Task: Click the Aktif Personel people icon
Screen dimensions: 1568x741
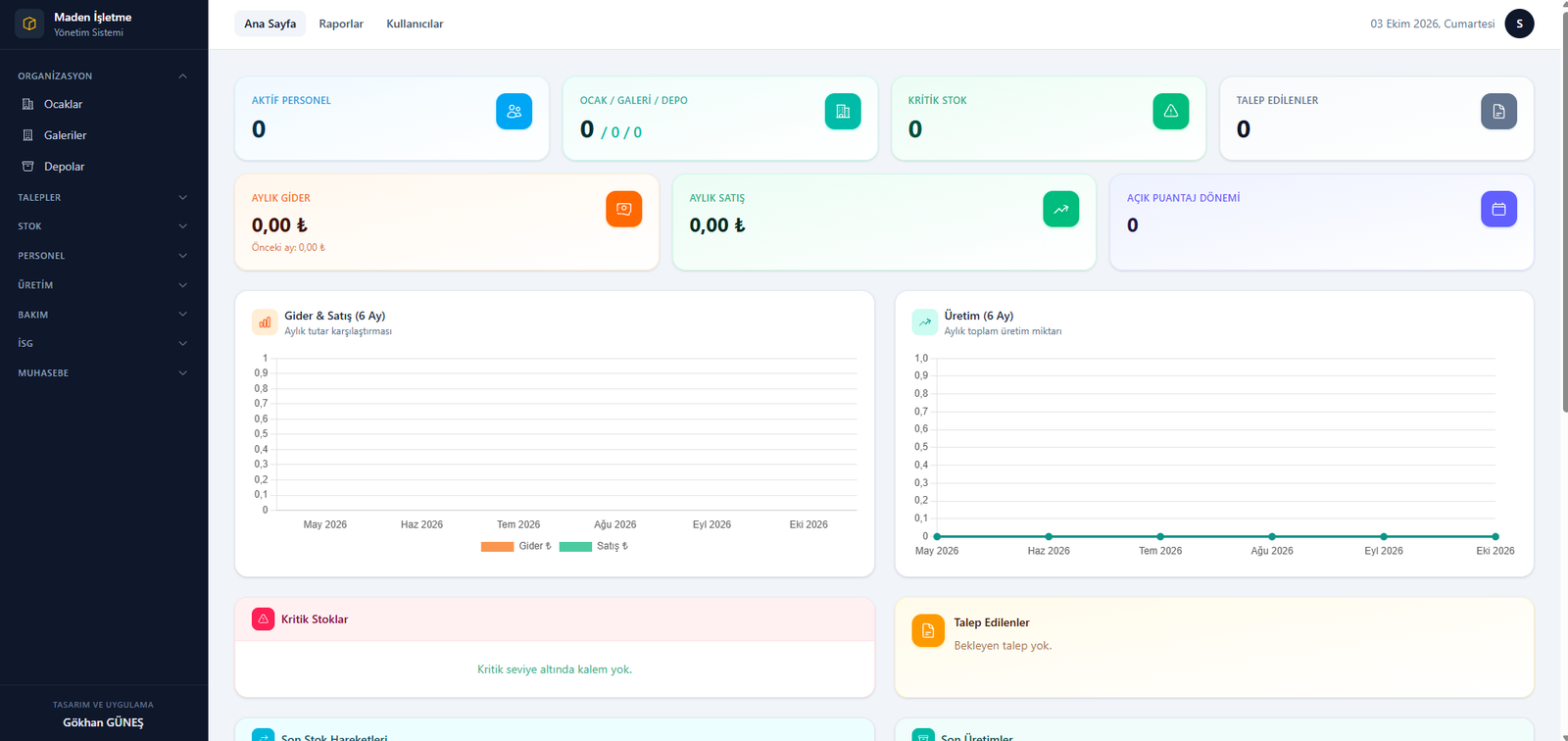Action: (514, 111)
